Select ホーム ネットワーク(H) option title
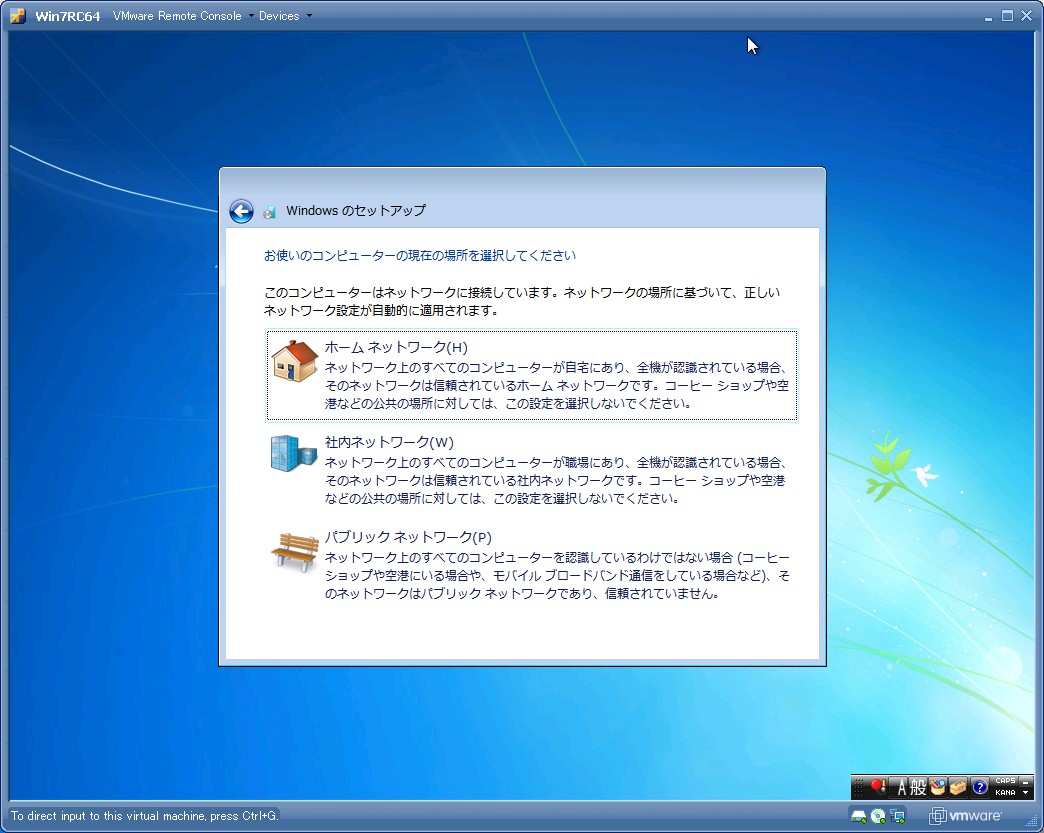The height and width of the screenshot is (833, 1044). [x=396, y=347]
